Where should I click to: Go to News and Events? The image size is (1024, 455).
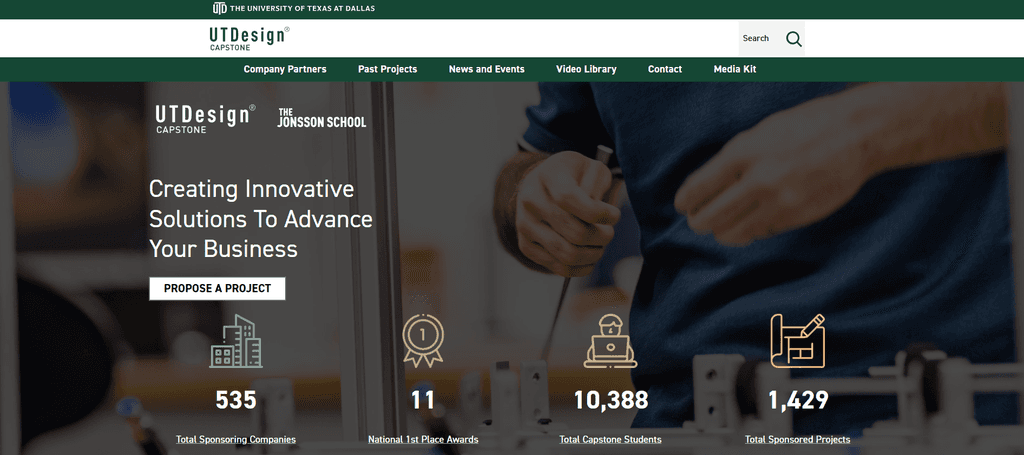click(487, 69)
